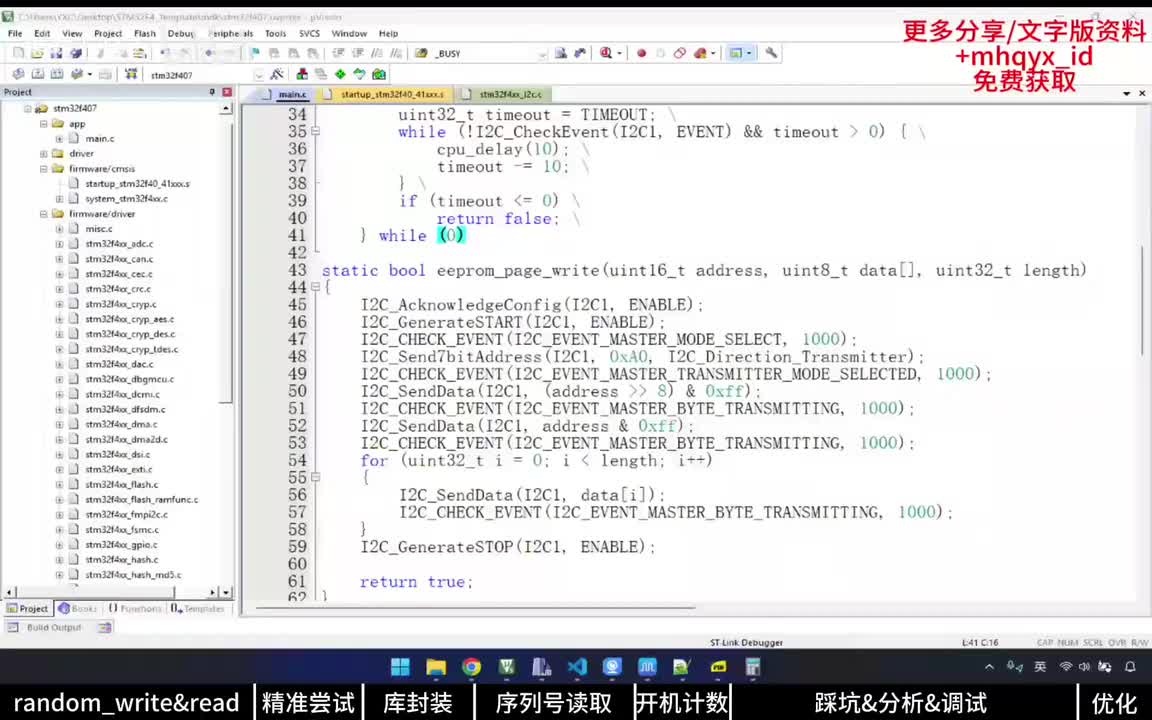Viewport: 1152px width, 720px height.
Task: Build target using the Build icon
Action: point(37,74)
